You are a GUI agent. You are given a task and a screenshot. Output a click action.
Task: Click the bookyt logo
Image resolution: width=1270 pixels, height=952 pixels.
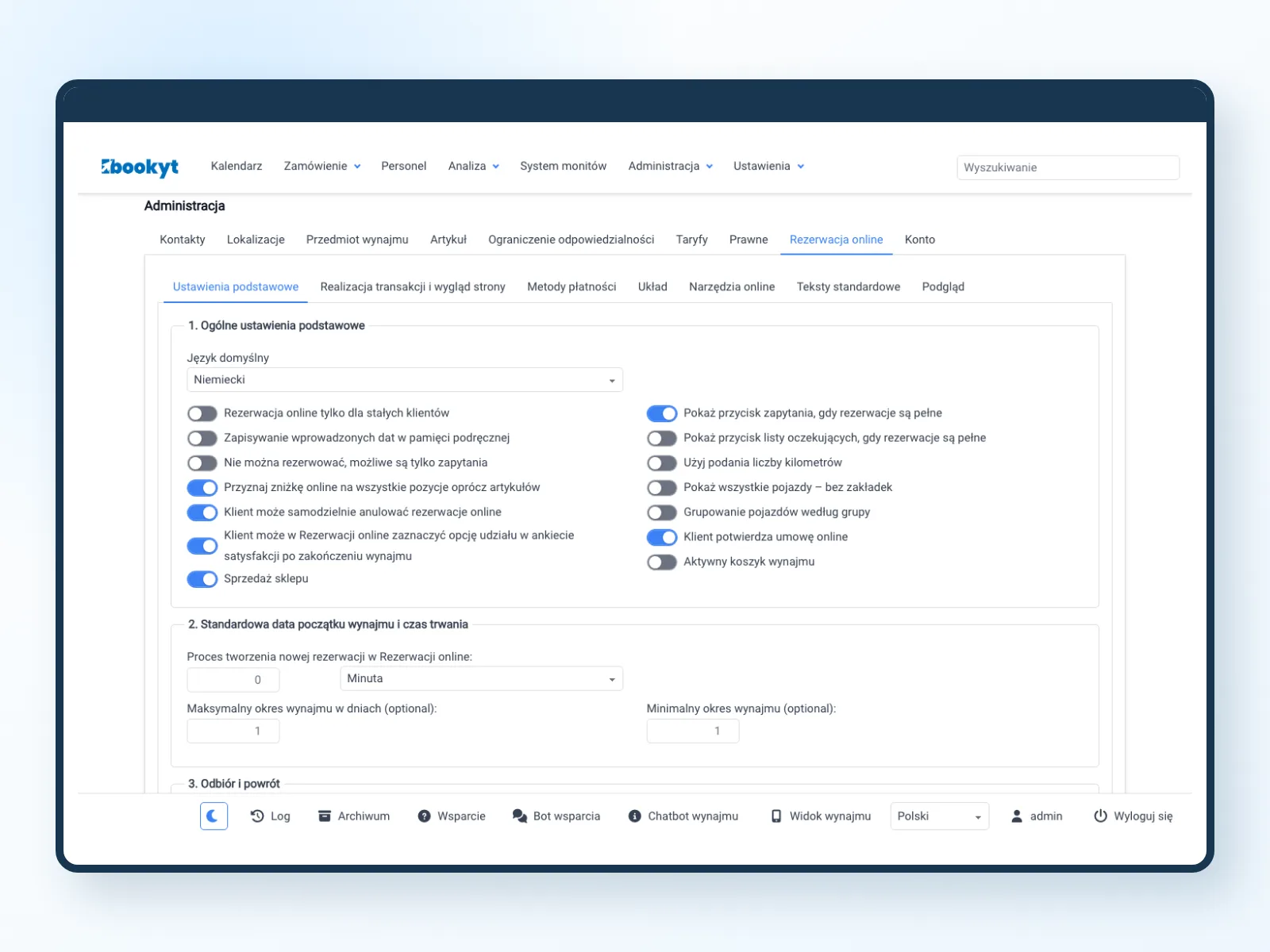click(140, 167)
